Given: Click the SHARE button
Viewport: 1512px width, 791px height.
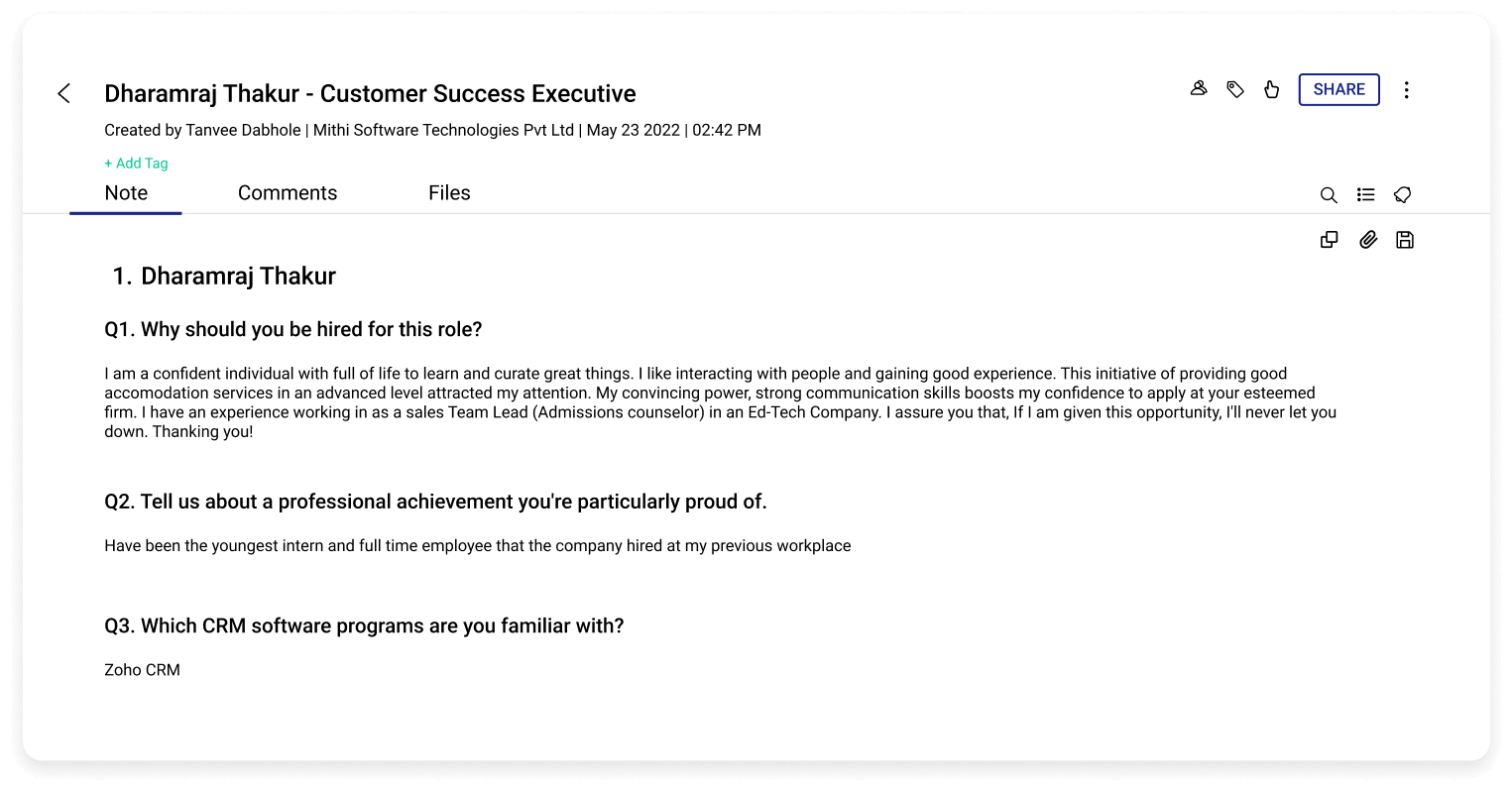Looking at the screenshot, I should point(1338,89).
